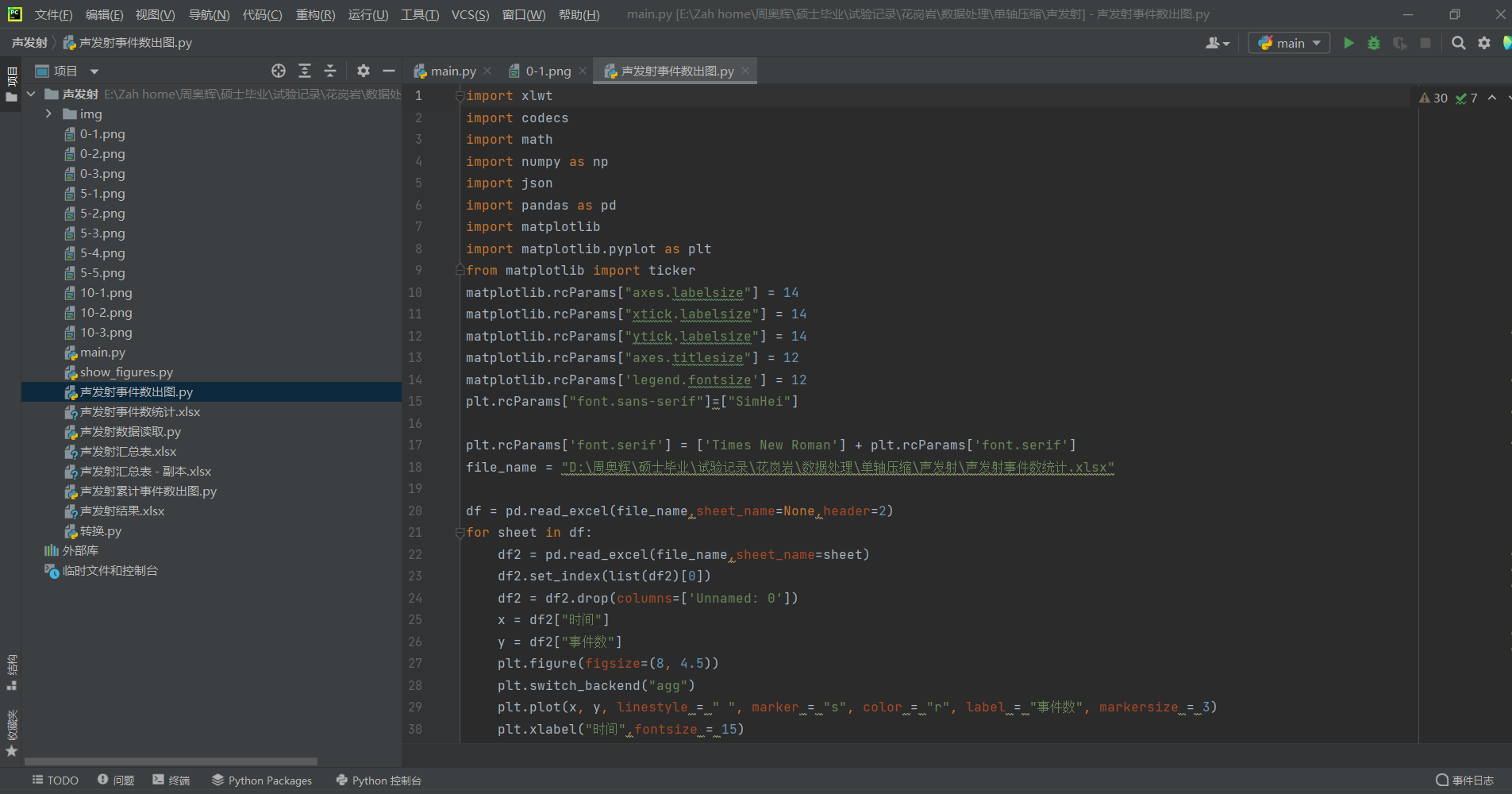Select 声发射汇总表 - 副本.xlsx file
Screen dimensions: 1512x794
point(145,472)
